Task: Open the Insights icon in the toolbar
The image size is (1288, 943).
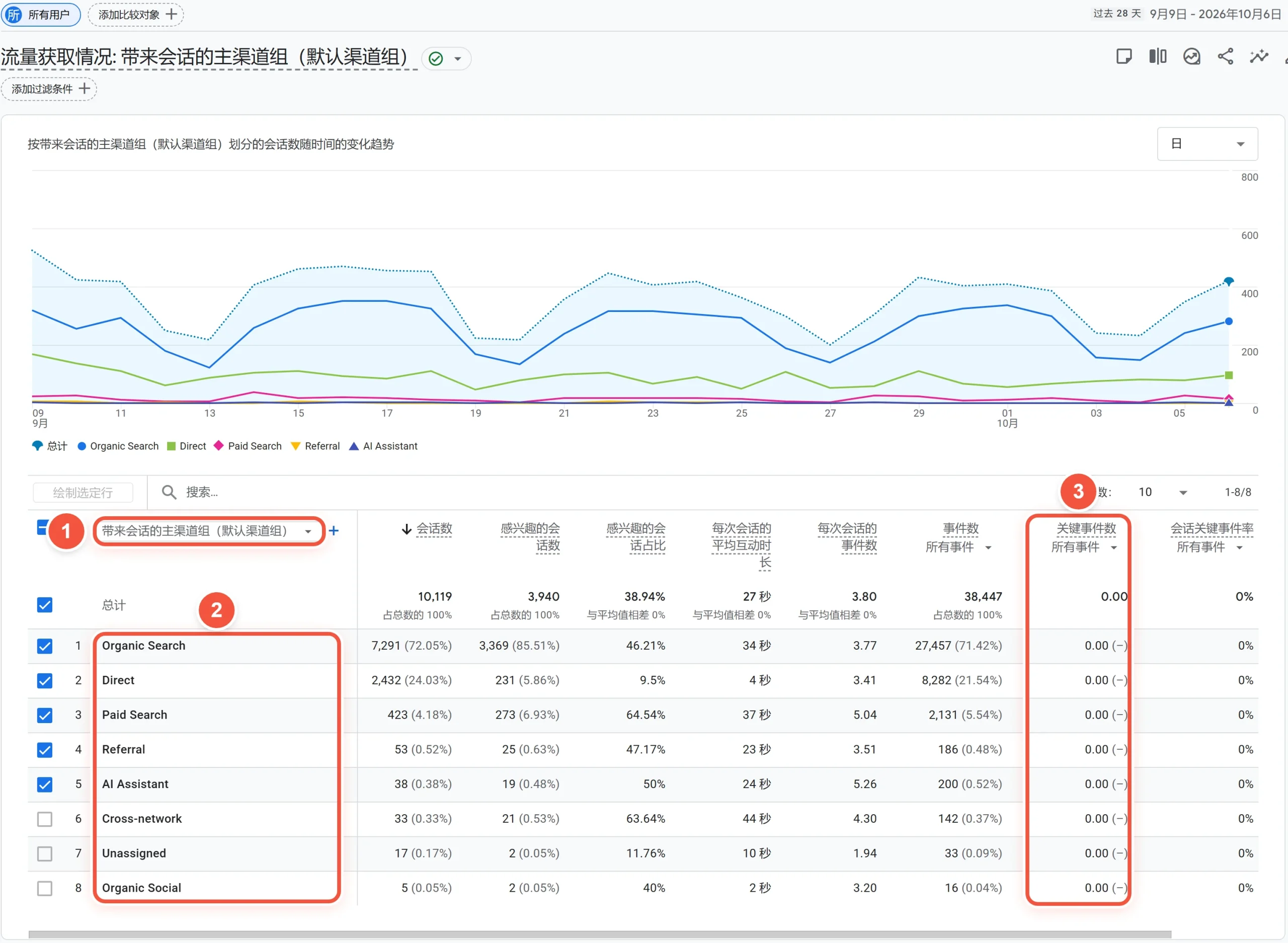Action: click(x=1191, y=56)
